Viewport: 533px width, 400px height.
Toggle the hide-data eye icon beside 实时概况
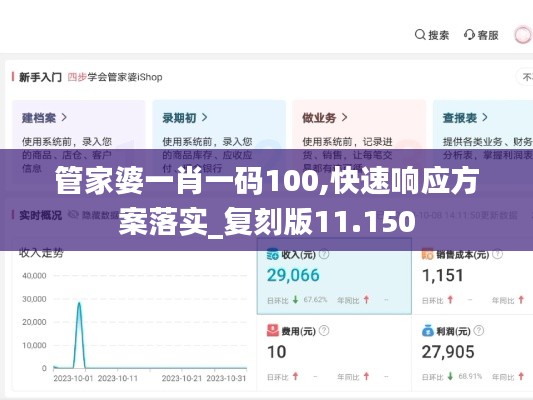point(73,215)
